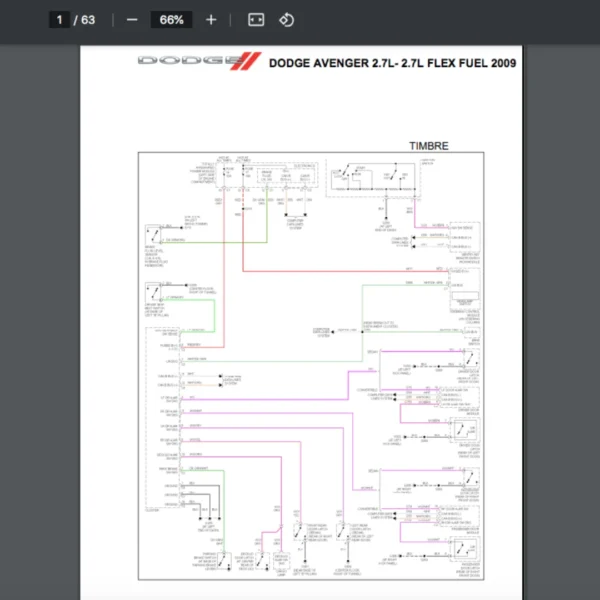Rotate the document with the rotate icon
Screen dimensions: 600x600
[x=286, y=20]
